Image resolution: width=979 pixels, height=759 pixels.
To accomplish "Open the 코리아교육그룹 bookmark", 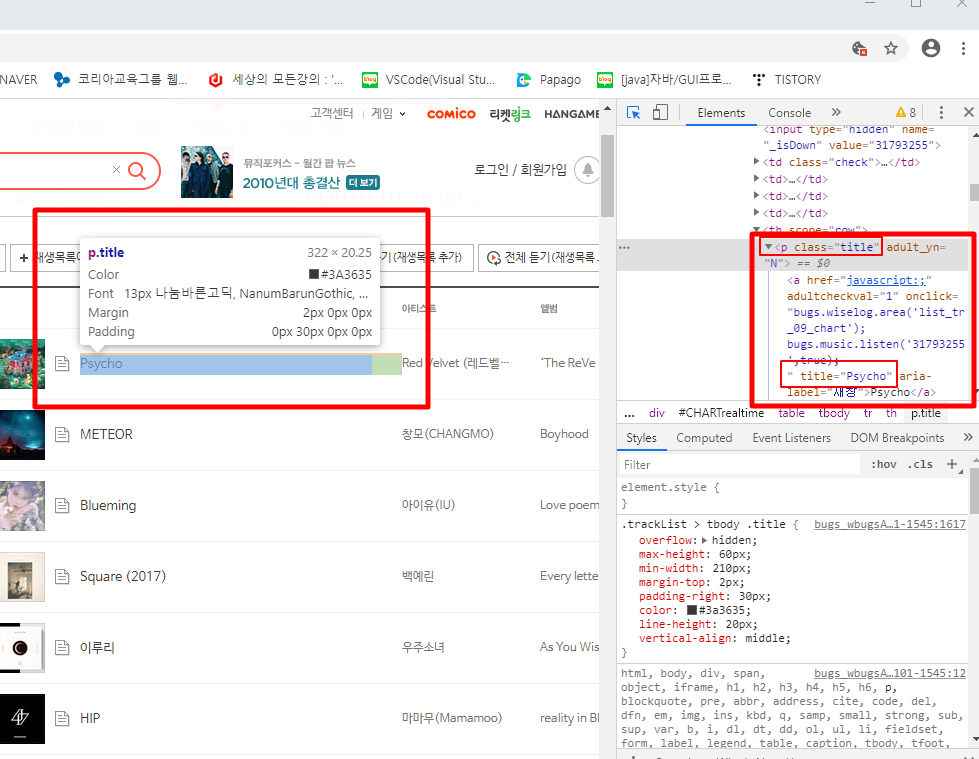I will pyautogui.click(x=121, y=80).
